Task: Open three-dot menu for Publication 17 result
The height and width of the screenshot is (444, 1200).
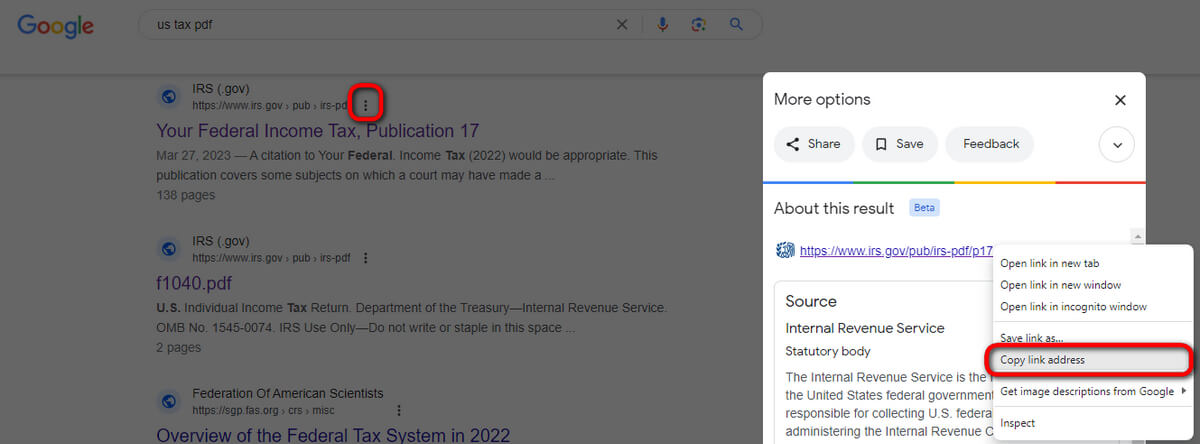Action: [x=366, y=105]
